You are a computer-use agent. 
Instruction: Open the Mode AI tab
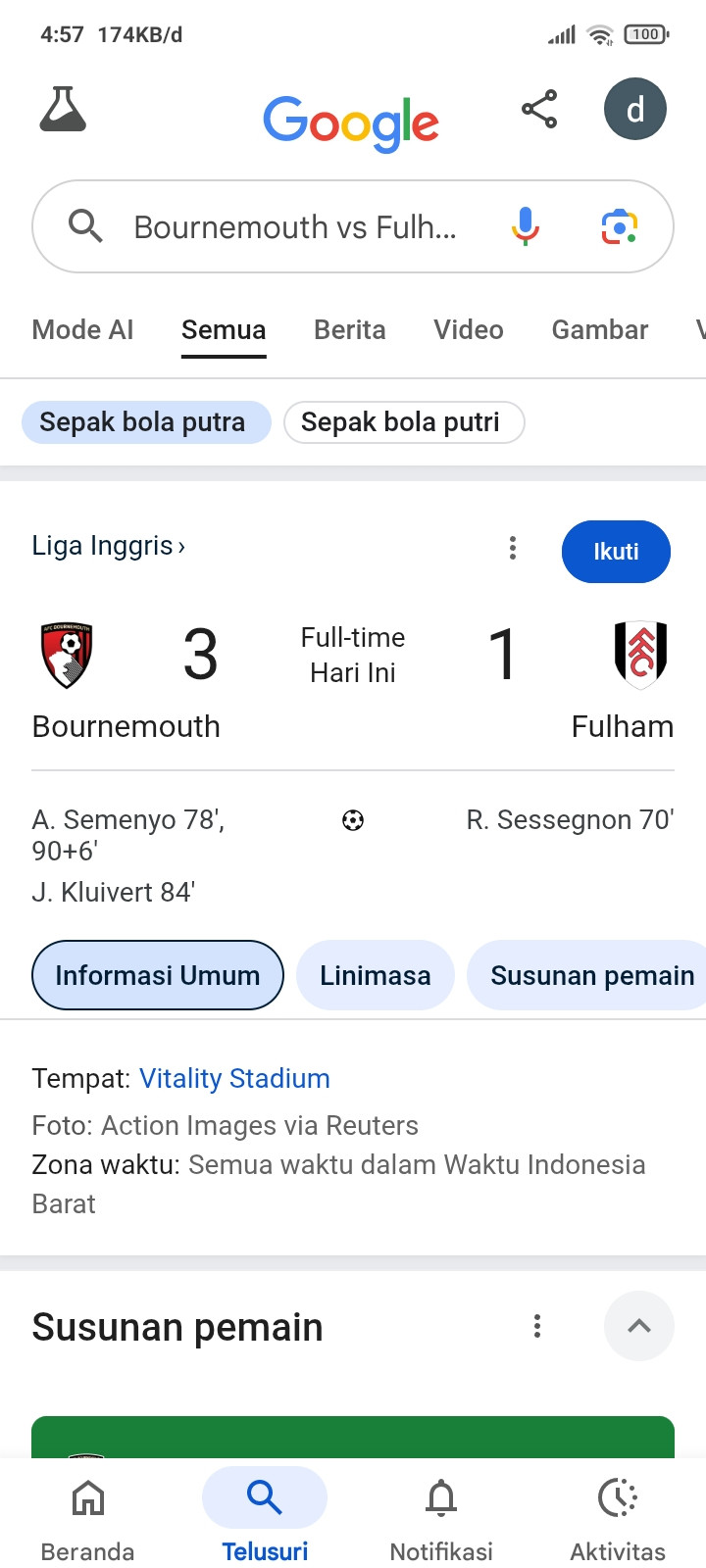[x=82, y=330]
